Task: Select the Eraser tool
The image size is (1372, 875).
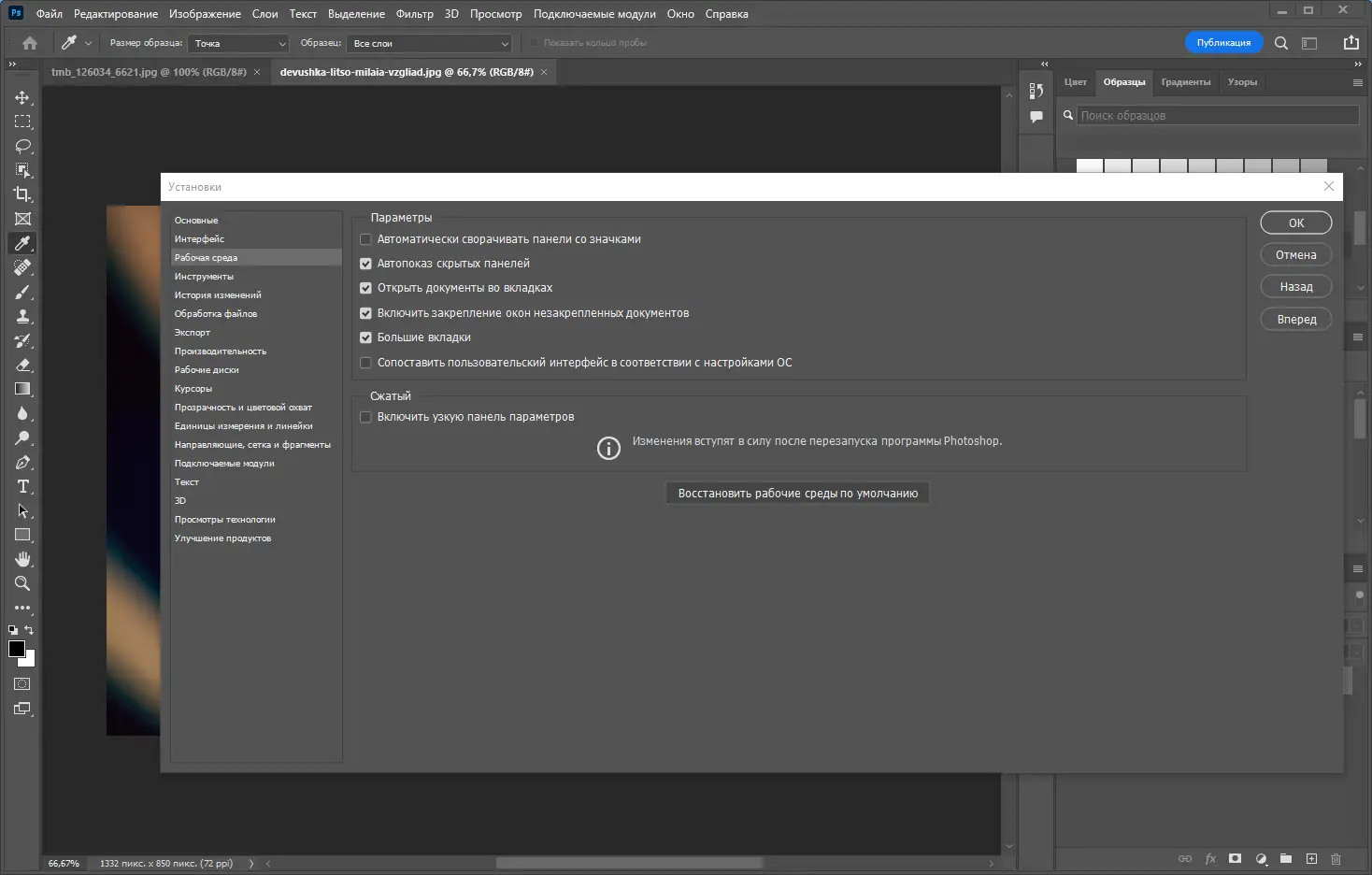Action: tap(22, 365)
